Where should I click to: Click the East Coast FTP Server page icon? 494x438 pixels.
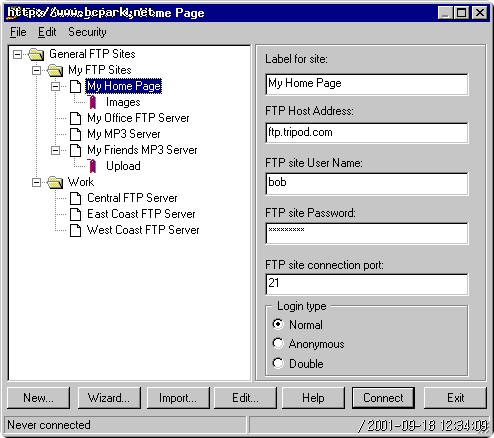point(75,214)
